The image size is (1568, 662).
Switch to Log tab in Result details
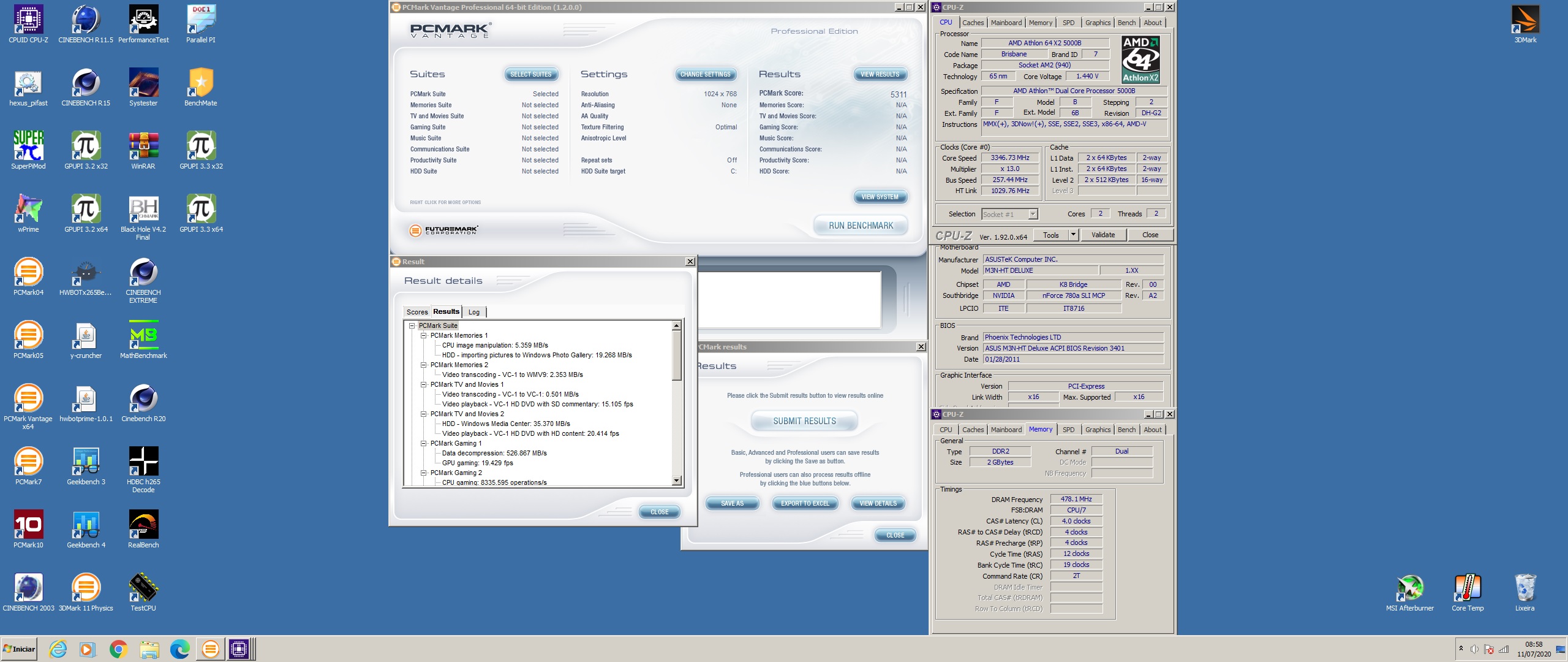pyautogui.click(x=474, y=313)
